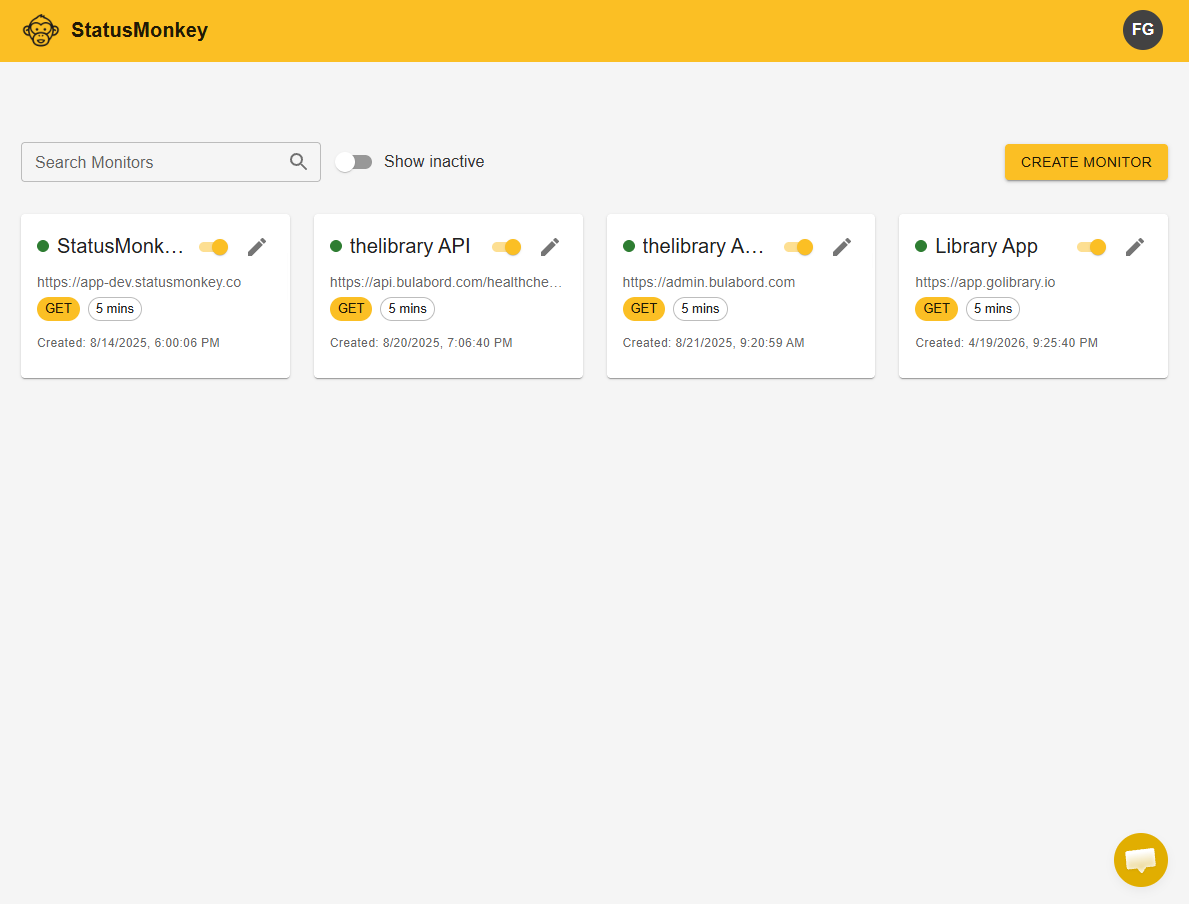The height and width of the screenshot is (904, 1189).
Task: Open the StatusMonk… monitor title
Action: pyautogui.click(x=121, y=246)
